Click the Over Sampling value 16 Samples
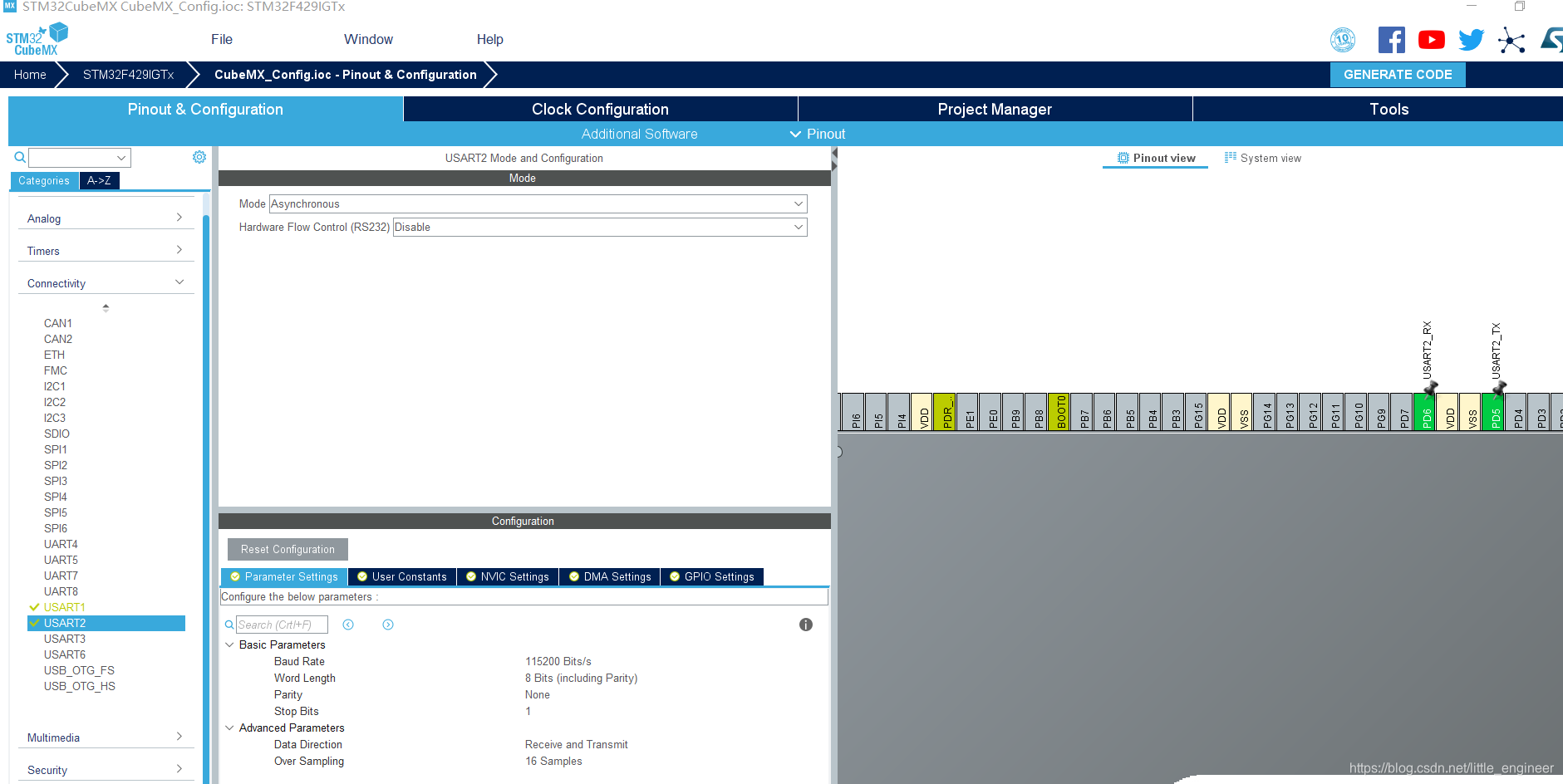This screenshot has height=784, width=1563. click(553, 761)
